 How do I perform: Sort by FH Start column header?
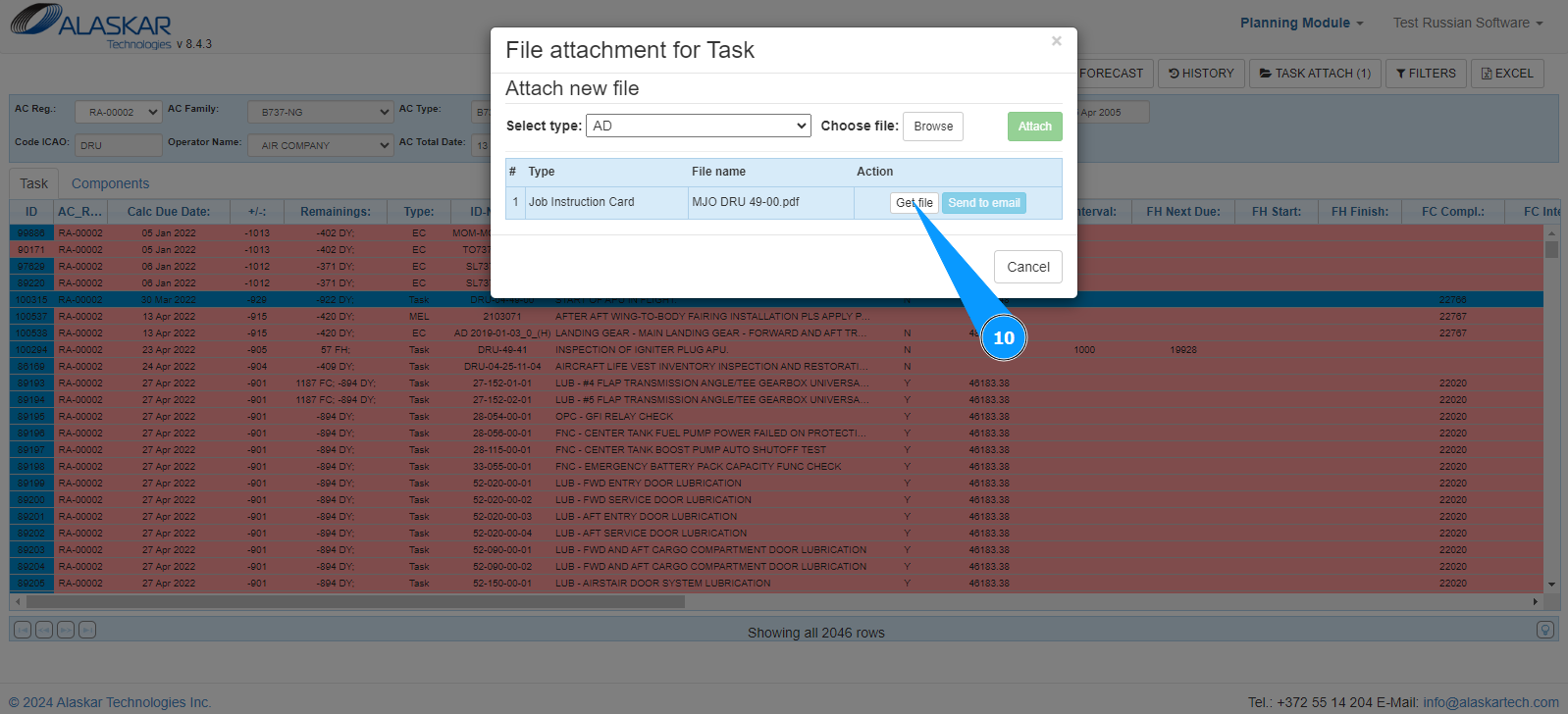(1277, 212)
